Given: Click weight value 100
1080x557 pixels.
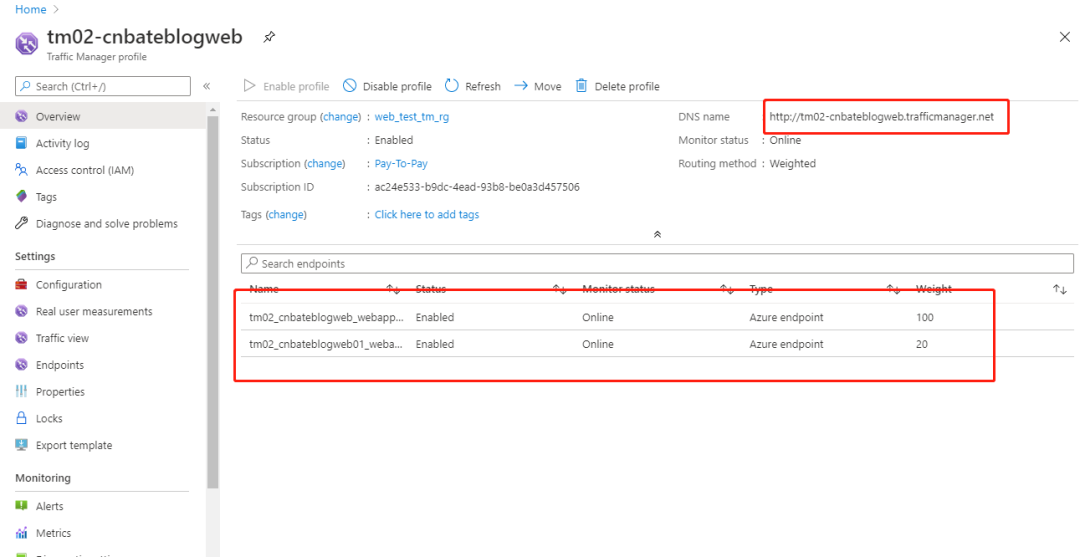Looking at the screenshot, I should click(x=925, y=317).
